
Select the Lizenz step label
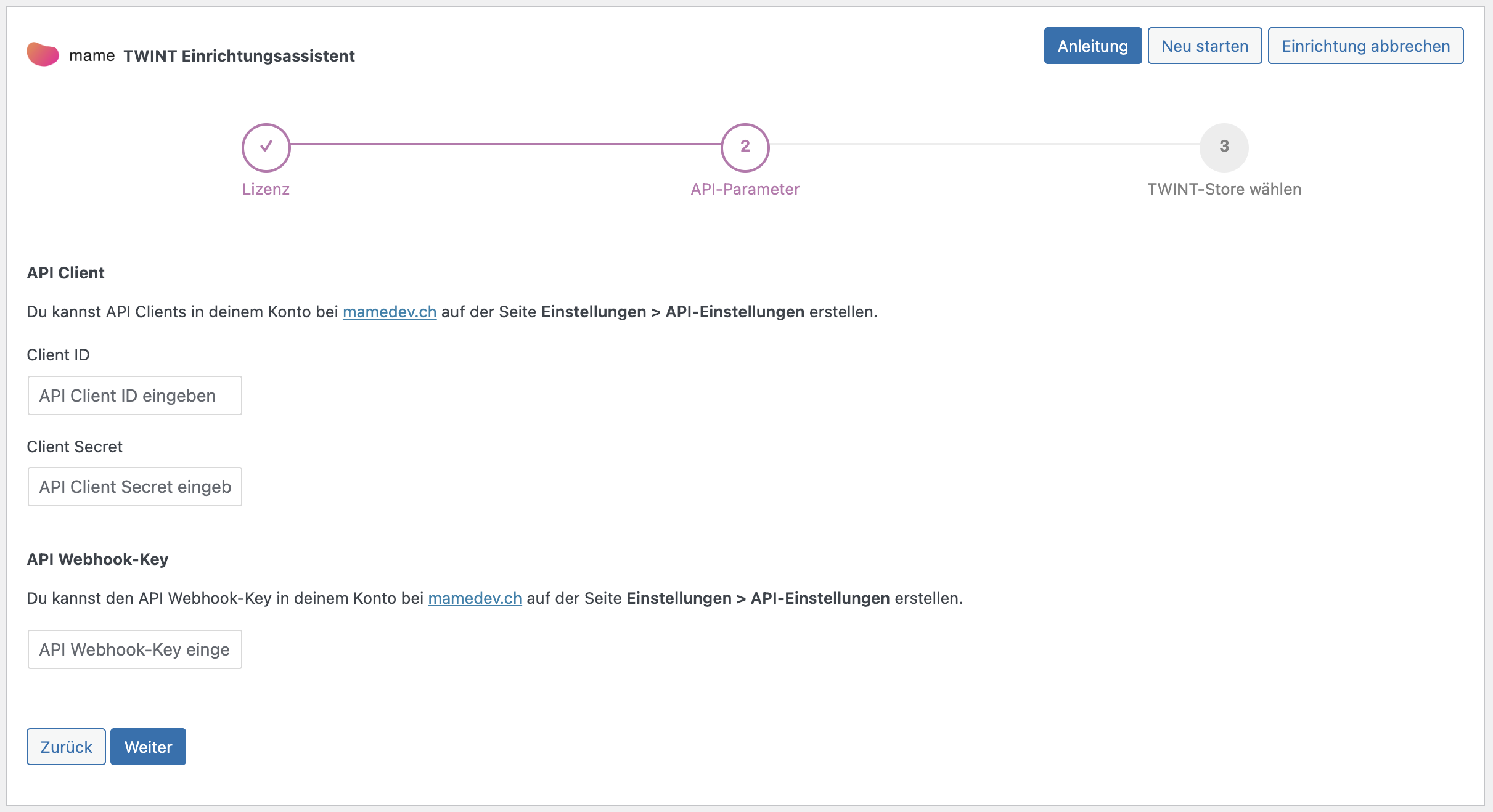click(266, 189)
